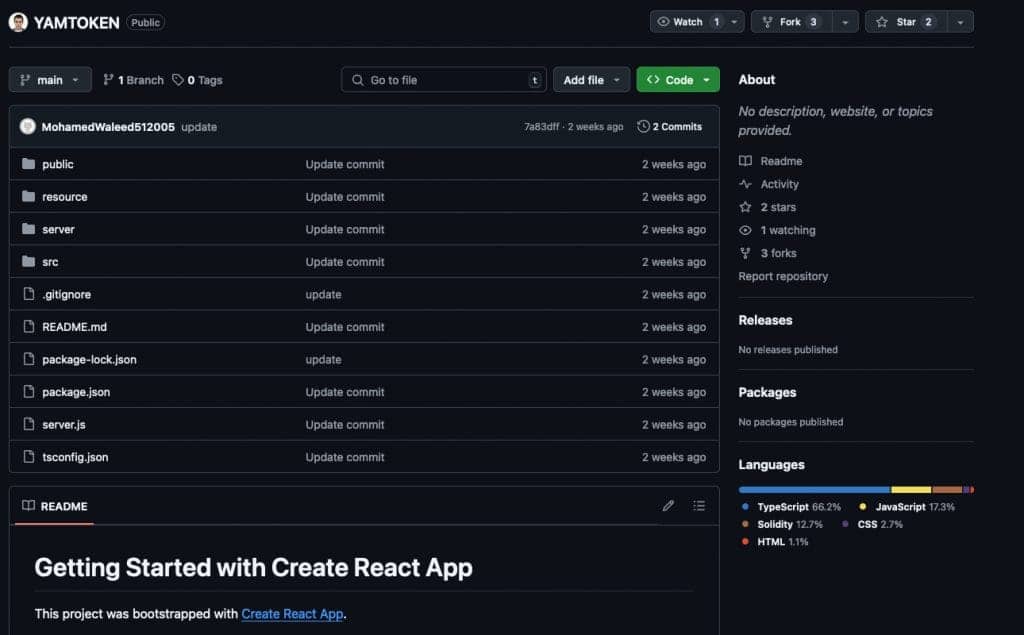The height and width of the screenshot is (635, 1024).
Task: Click the Public visibility badge
Action: [145, 22]
